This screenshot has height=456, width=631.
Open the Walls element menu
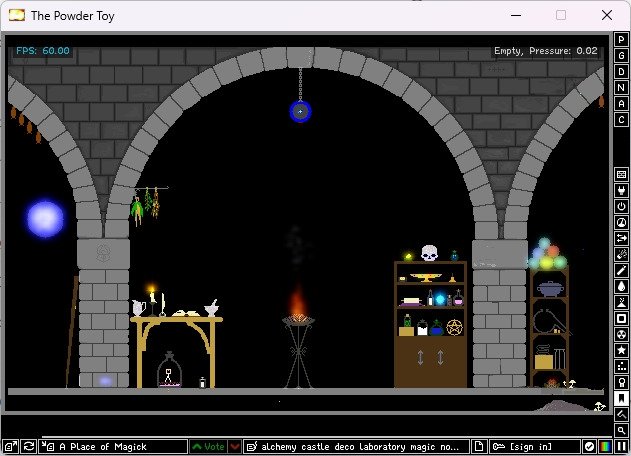(621, 174)
